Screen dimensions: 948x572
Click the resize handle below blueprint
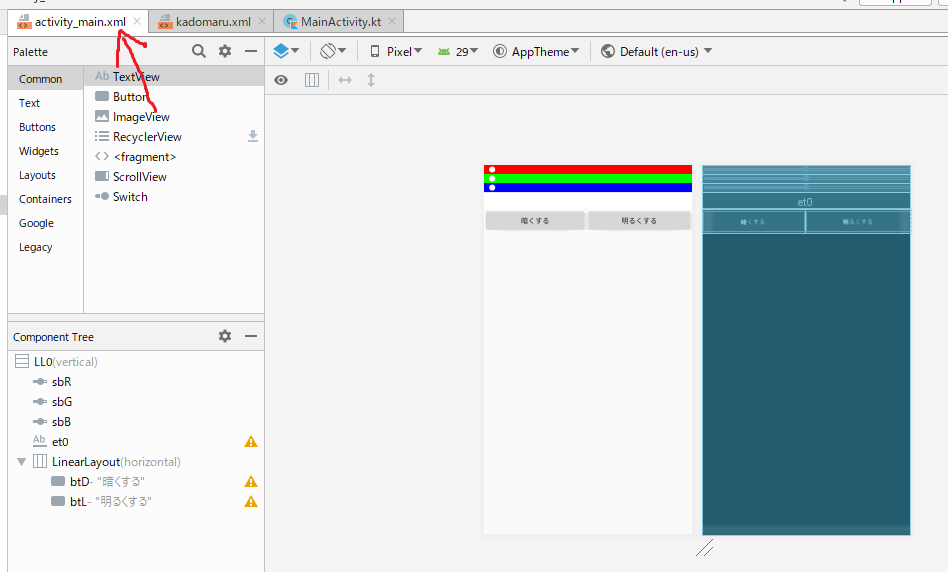pyautogui.click(x=704, y=548)
